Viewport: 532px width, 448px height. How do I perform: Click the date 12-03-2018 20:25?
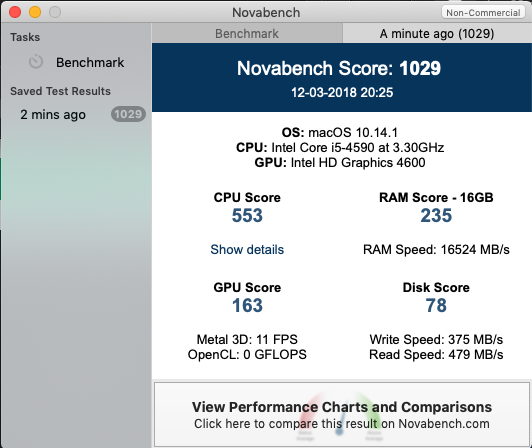point(342,92)
